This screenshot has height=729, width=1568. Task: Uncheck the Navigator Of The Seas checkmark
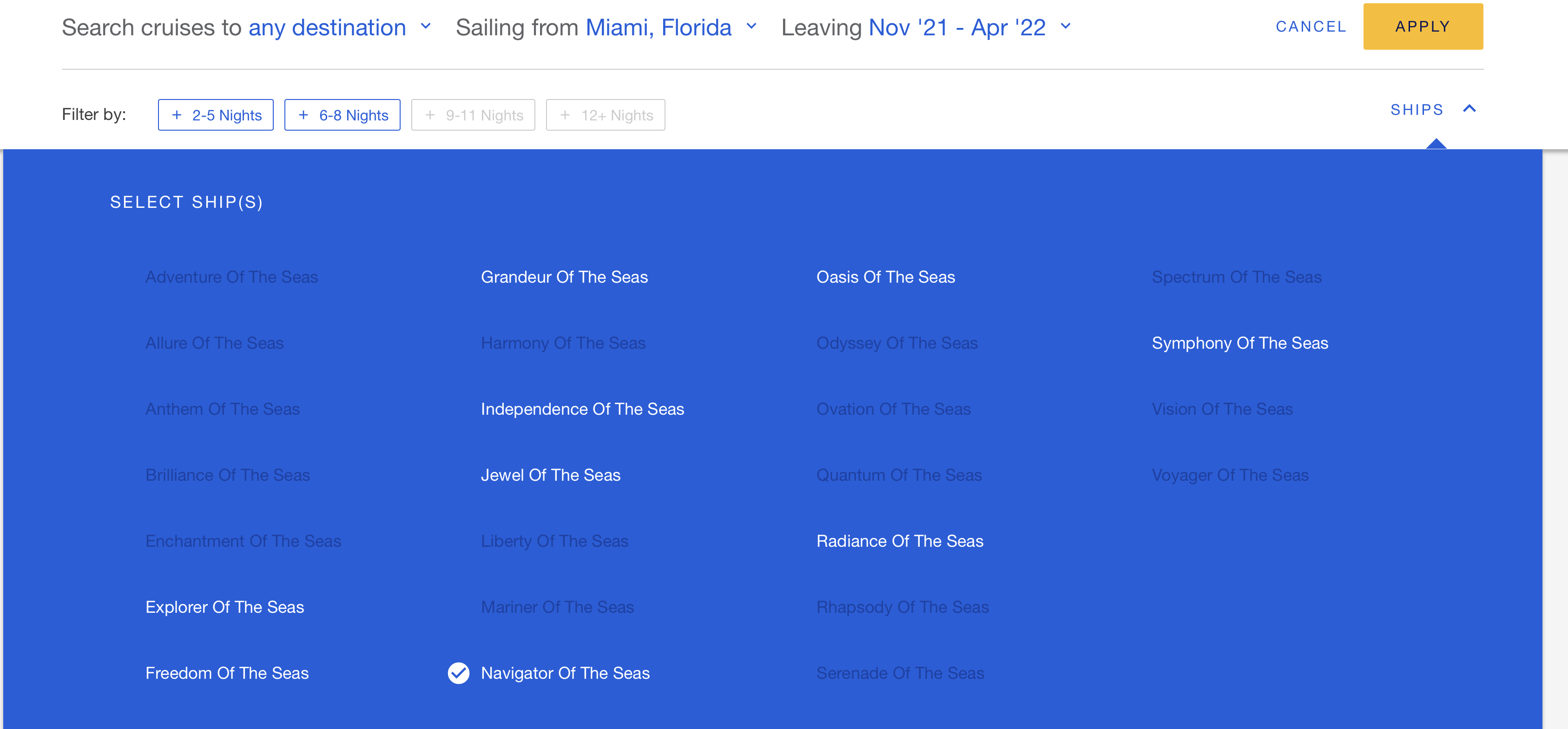tap(458, 673)
